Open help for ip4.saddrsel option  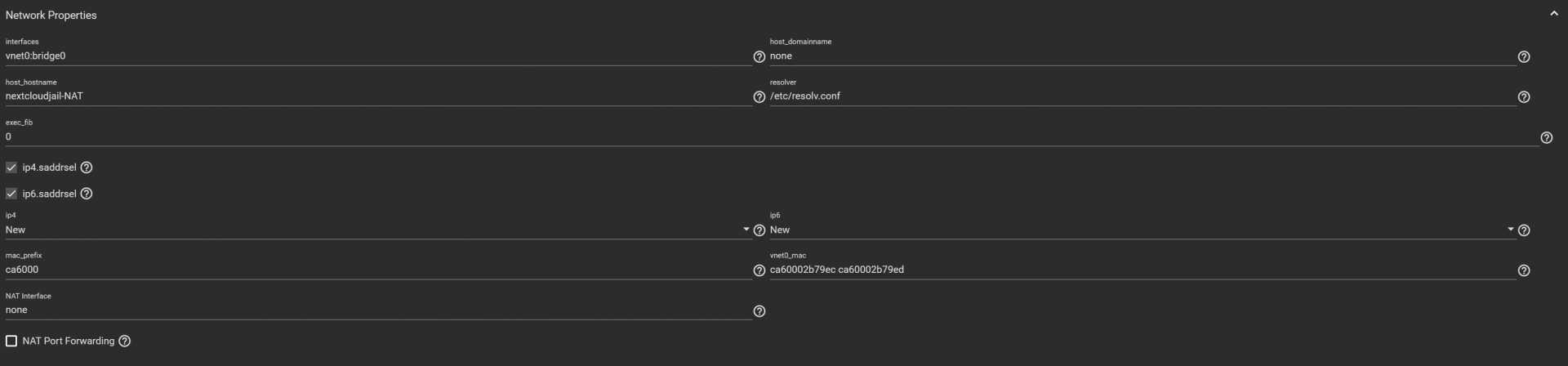point(87,167)
